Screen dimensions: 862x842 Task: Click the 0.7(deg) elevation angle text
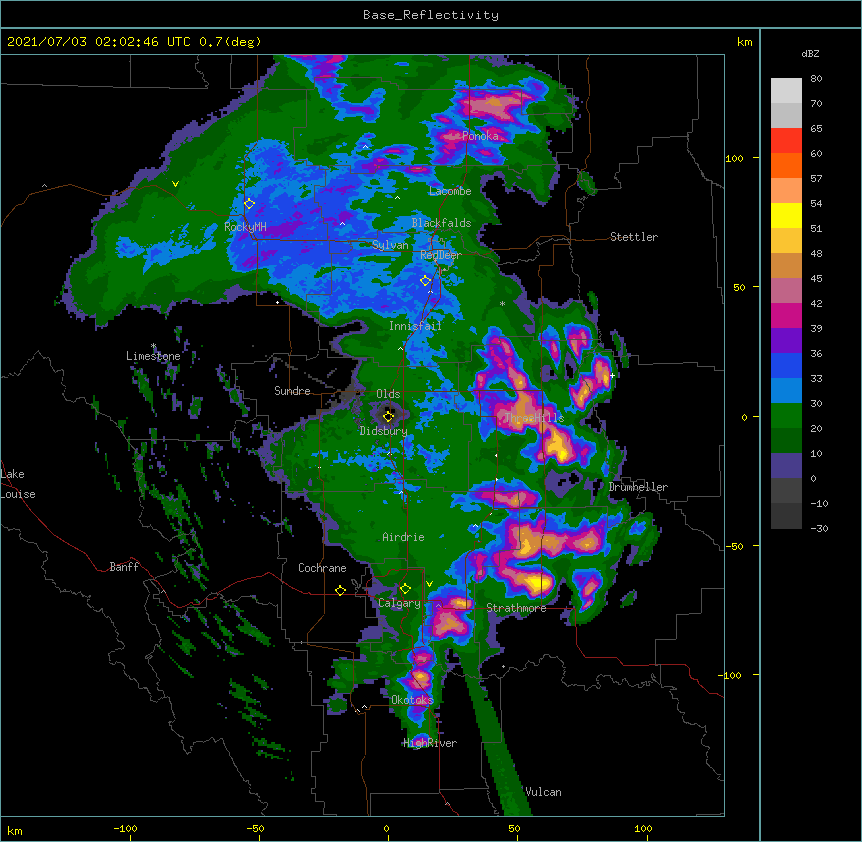(x=230, y=42)
